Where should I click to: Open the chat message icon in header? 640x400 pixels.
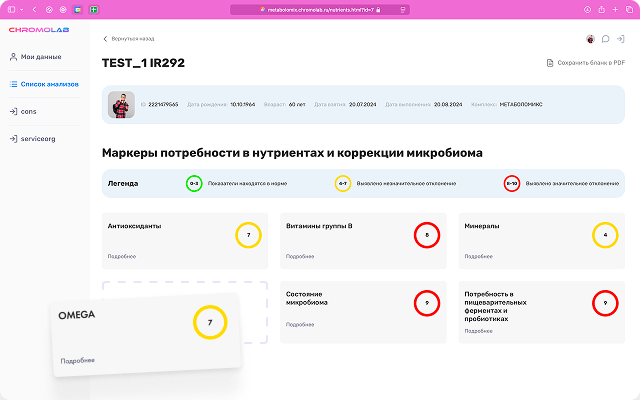[x=606, y=39]
